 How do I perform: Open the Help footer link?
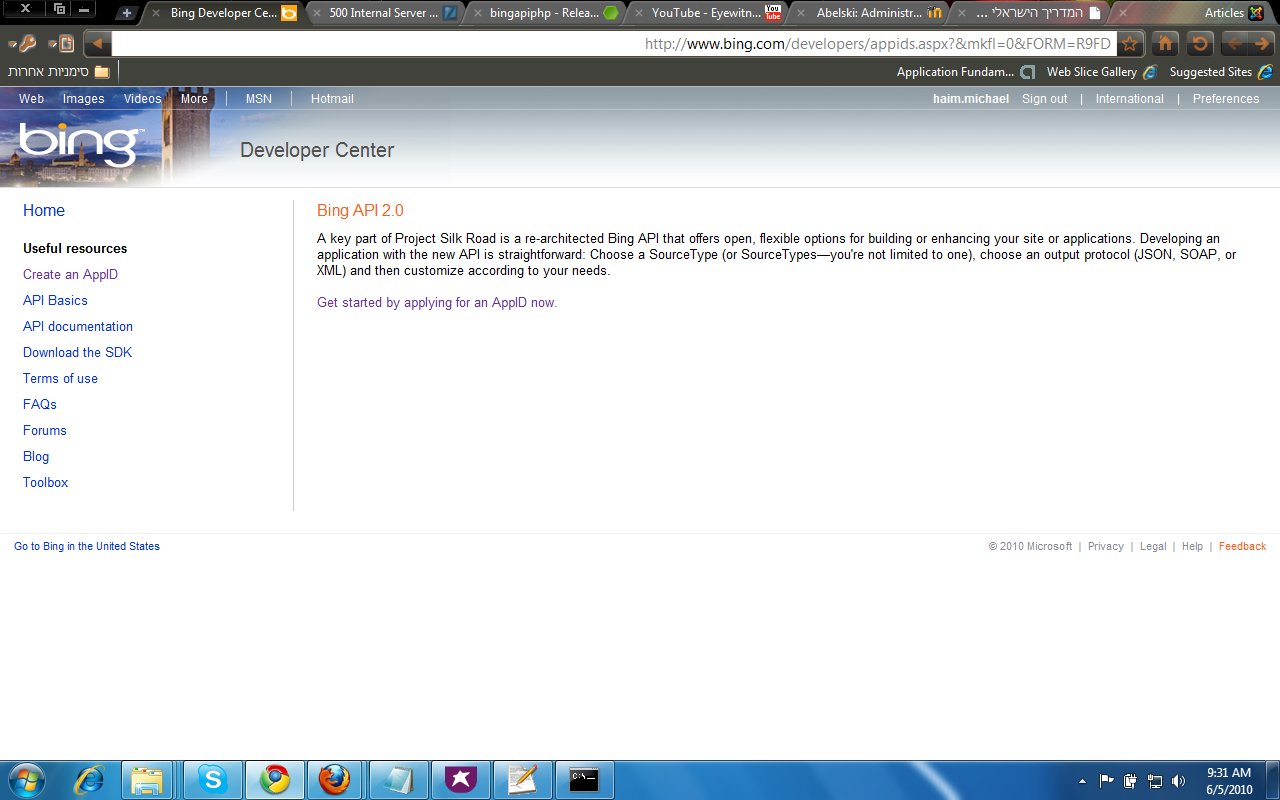[x=1192, y=546]
